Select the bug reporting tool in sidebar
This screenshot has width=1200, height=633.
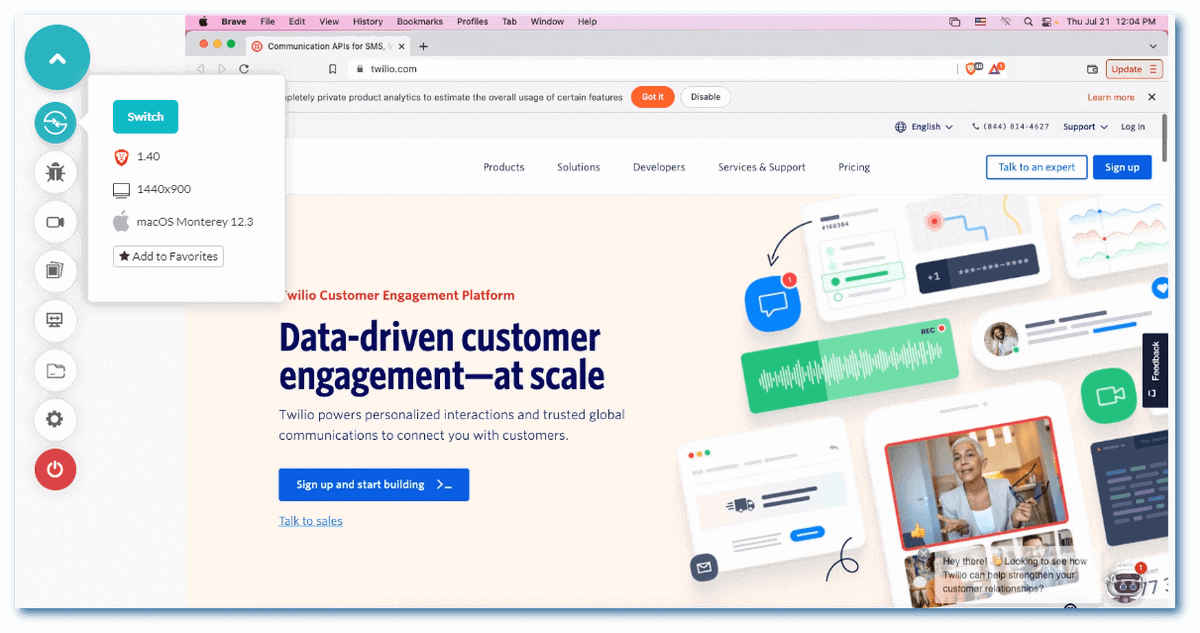click(x=55, y=172)
